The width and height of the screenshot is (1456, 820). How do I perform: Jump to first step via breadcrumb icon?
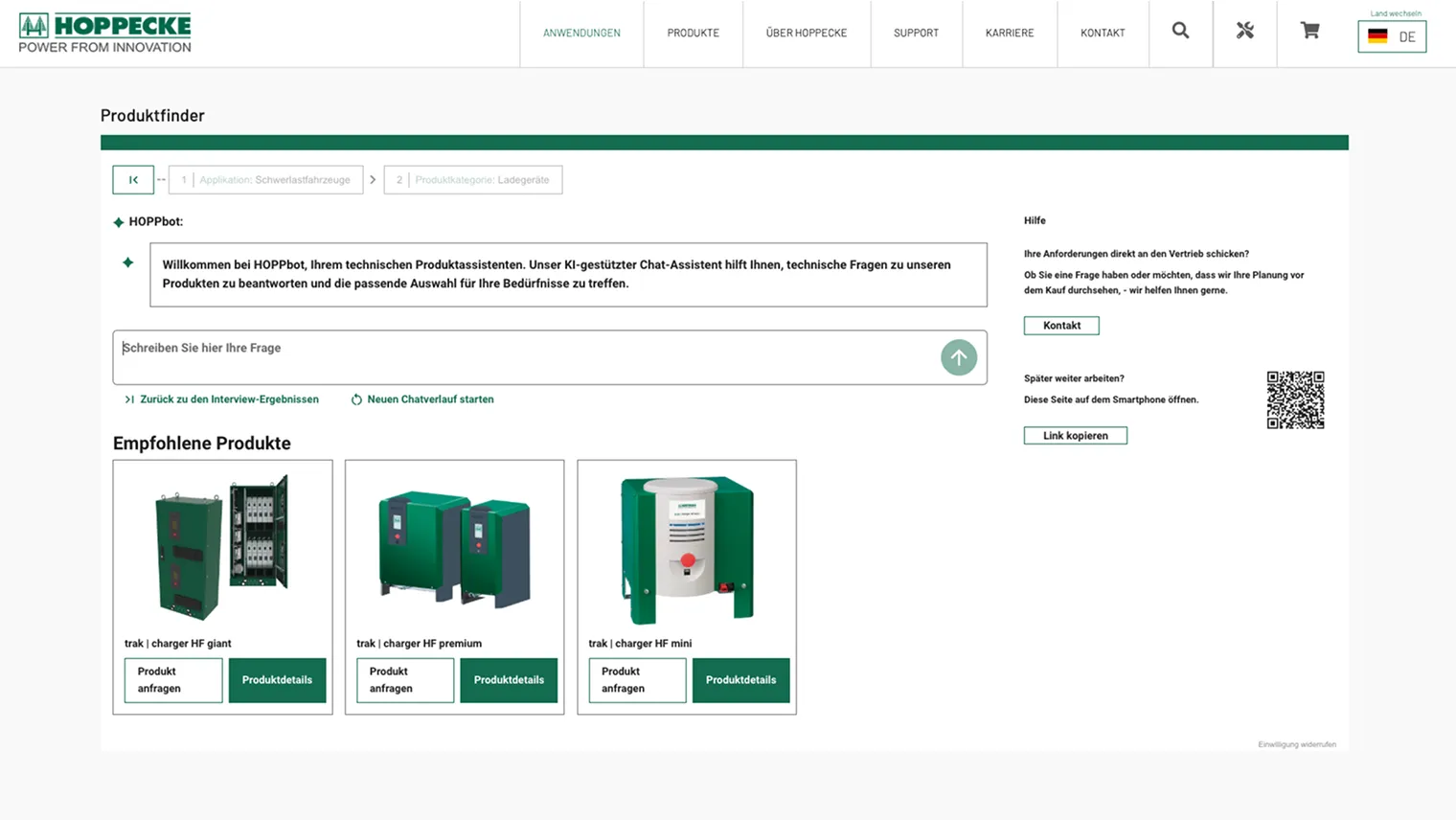click(133, 179)
